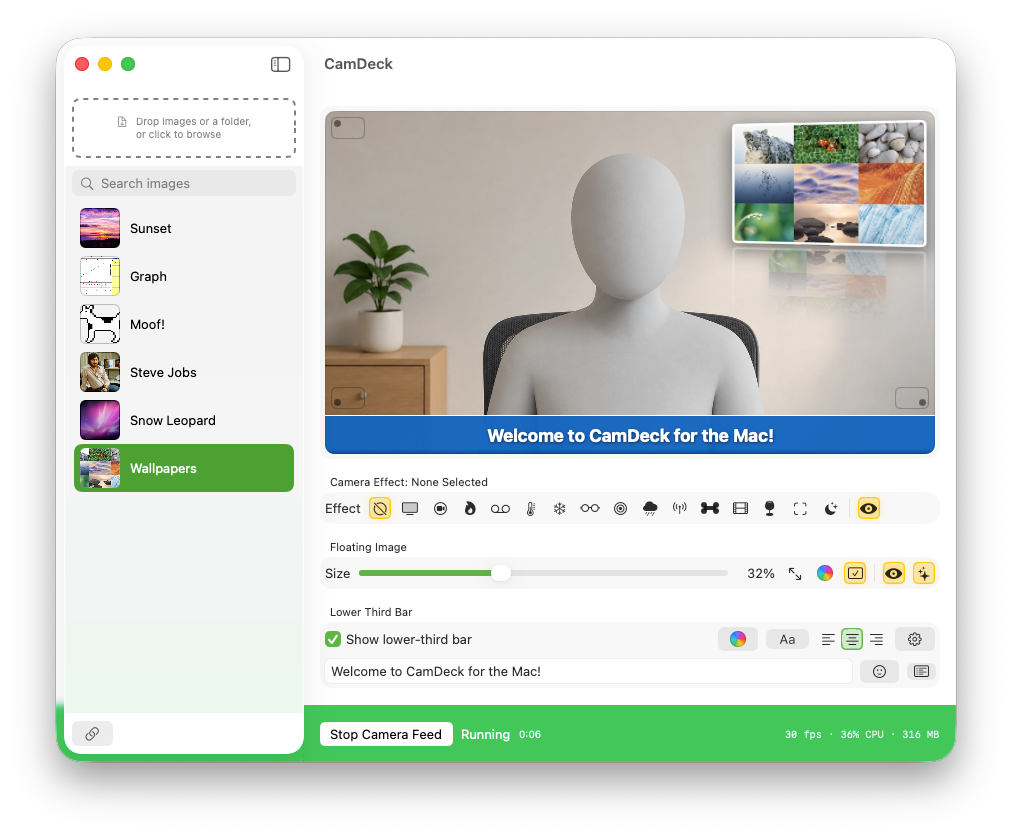The height and width of the screenshot is (836, 1012).
Task: Open lower-third bar gear settings
Action: (915, 639)
